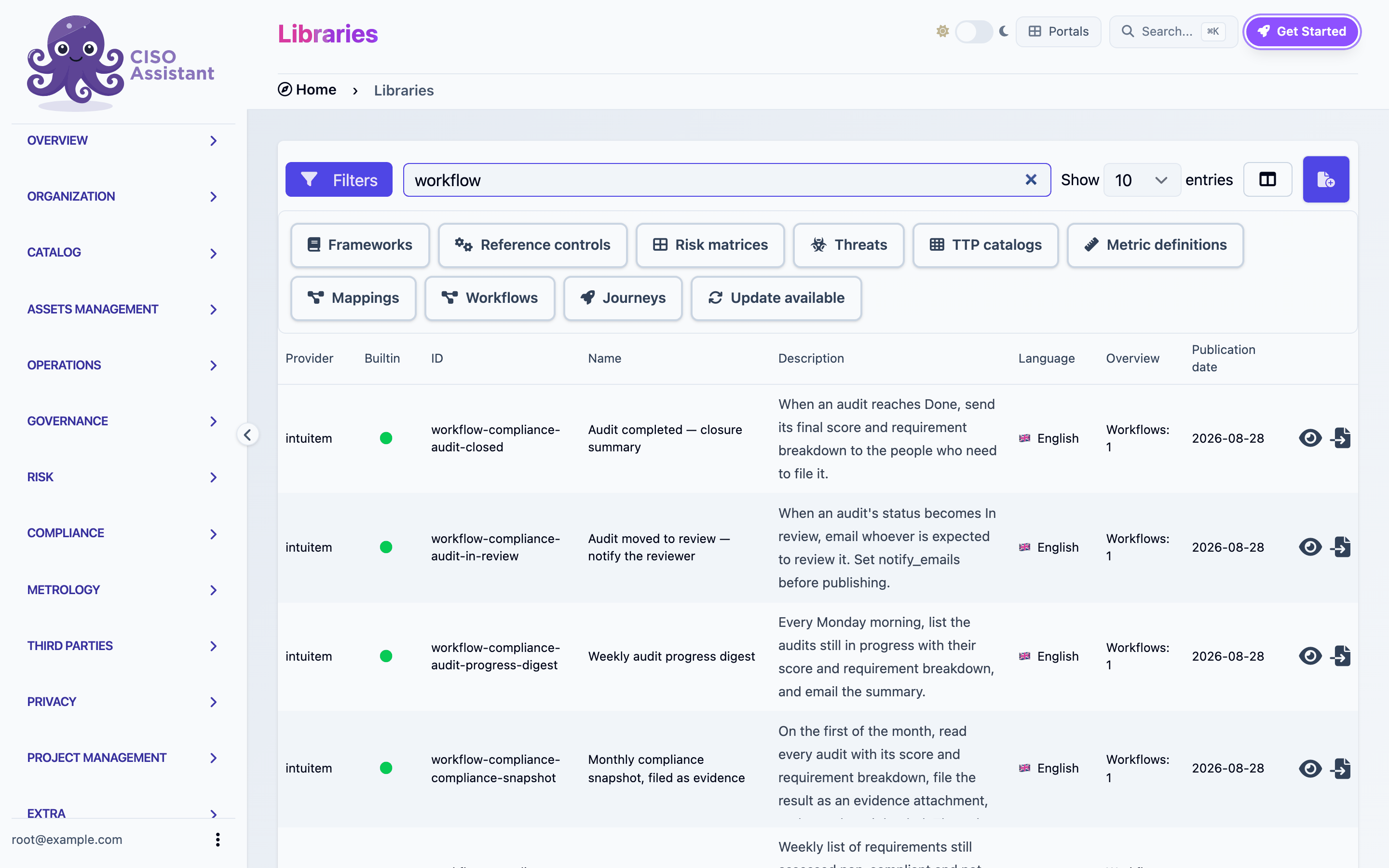Open the Show entries count dropdown
This screenshot has width=1389, height=868.
point(1142,180)
